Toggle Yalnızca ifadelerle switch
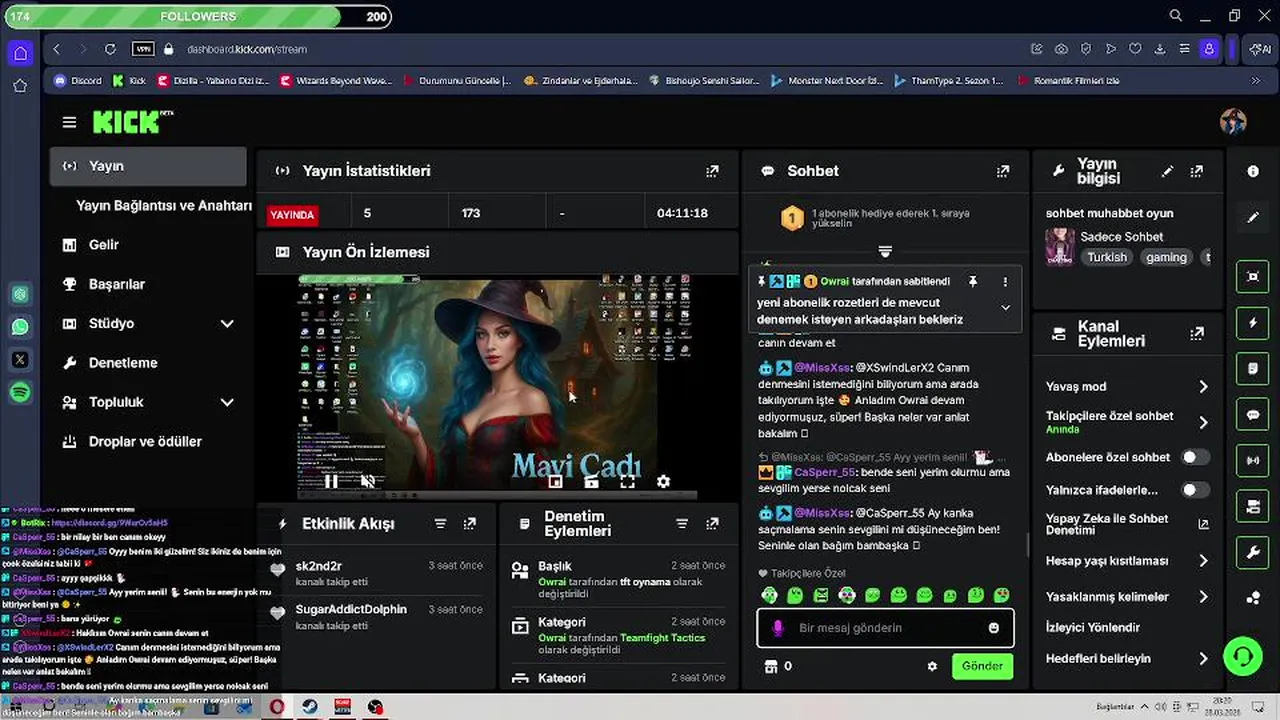 tap(1195, 490)
